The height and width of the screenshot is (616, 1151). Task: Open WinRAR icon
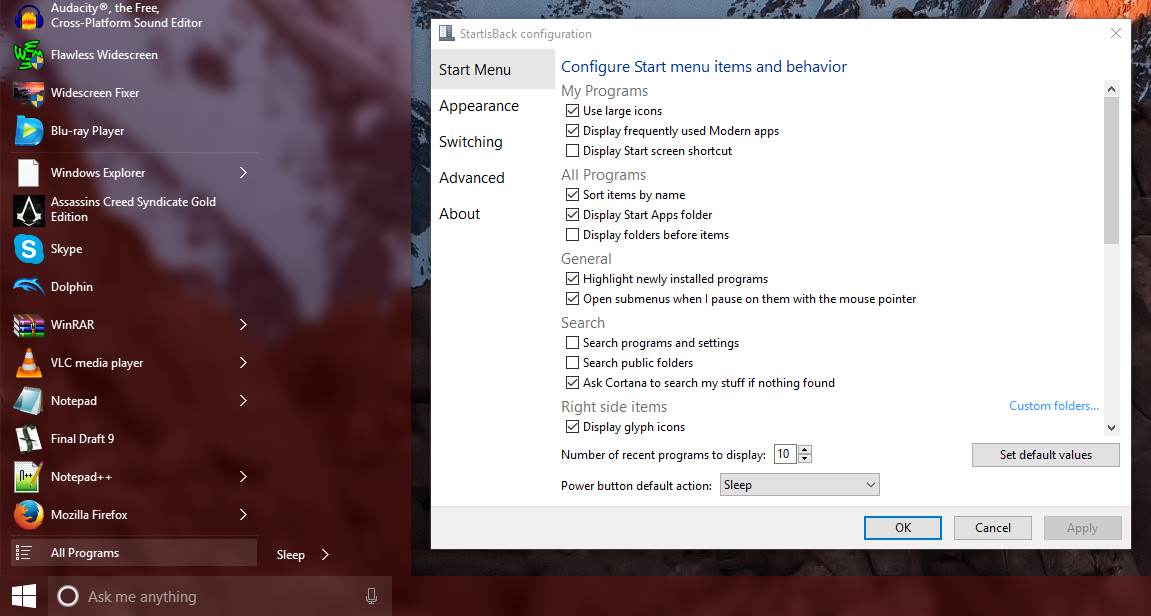pos(29,325)
